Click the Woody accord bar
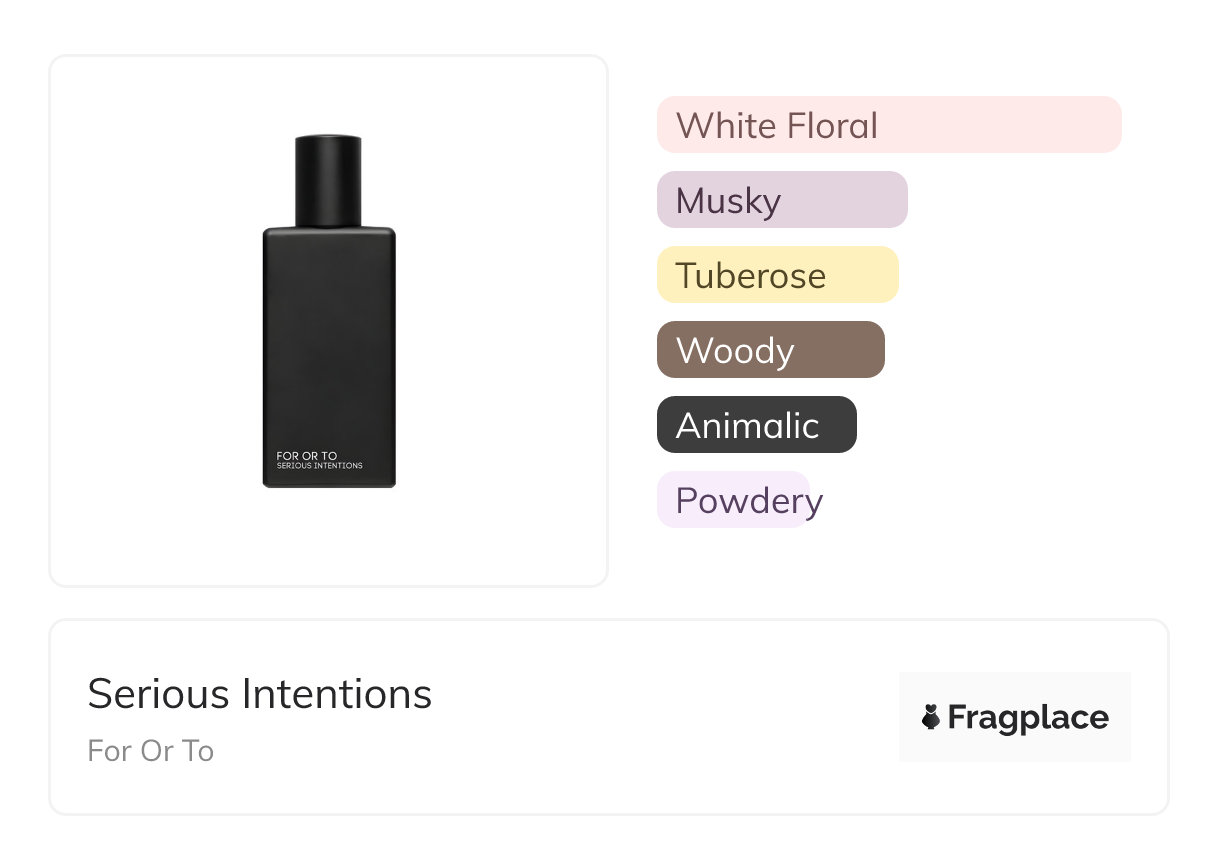Screen dimensions: 1218x864 tap(771, 350)
